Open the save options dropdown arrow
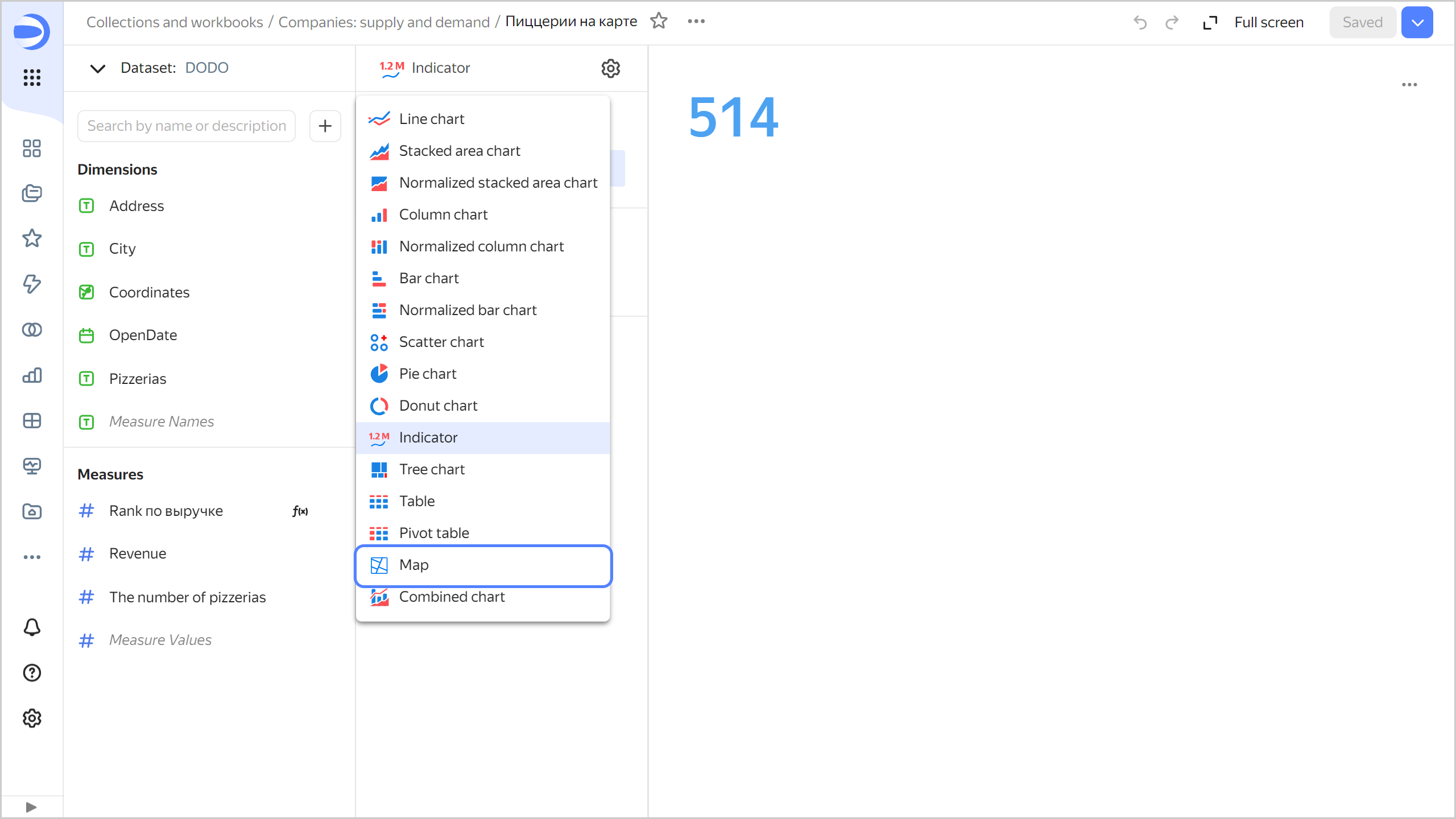The height and width of the screenshot is (819, 1456). (x=1417, y=22)
